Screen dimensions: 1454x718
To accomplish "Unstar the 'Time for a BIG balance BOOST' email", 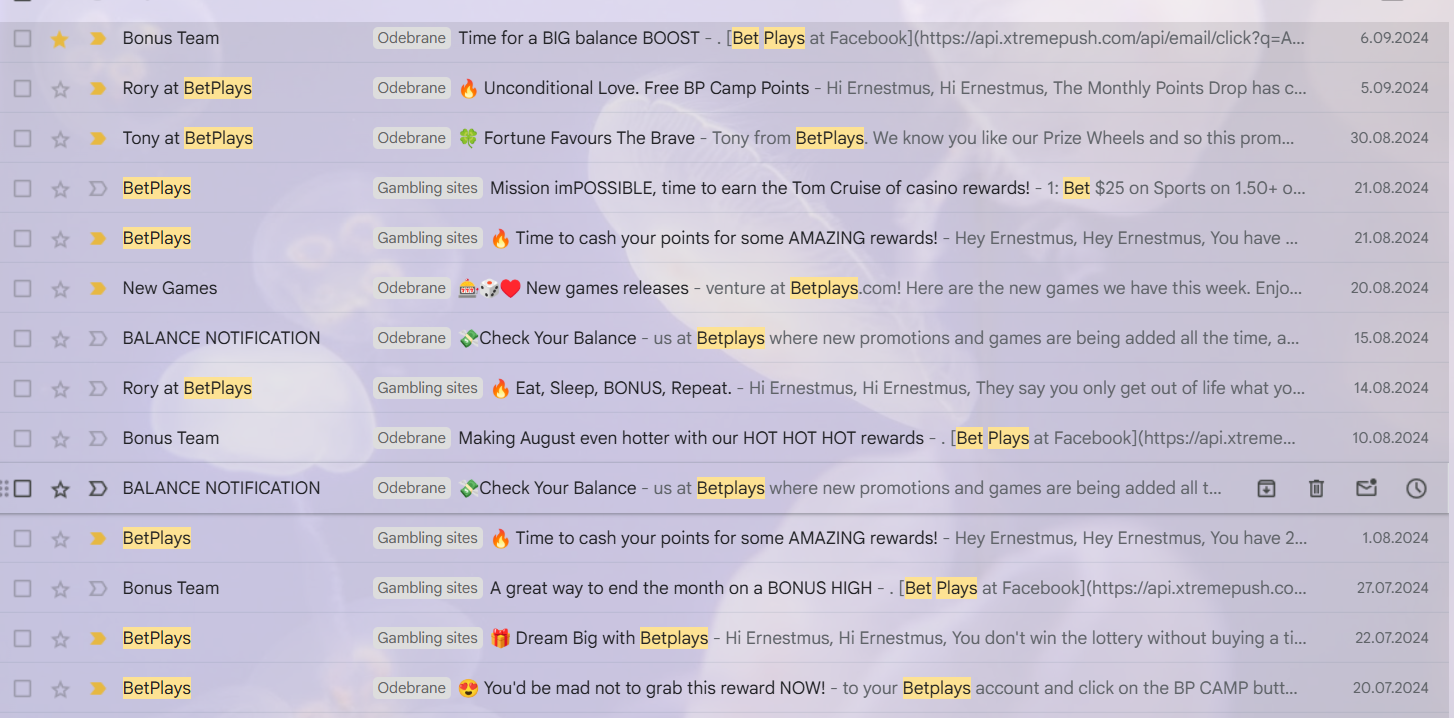I will pos(60,39).
